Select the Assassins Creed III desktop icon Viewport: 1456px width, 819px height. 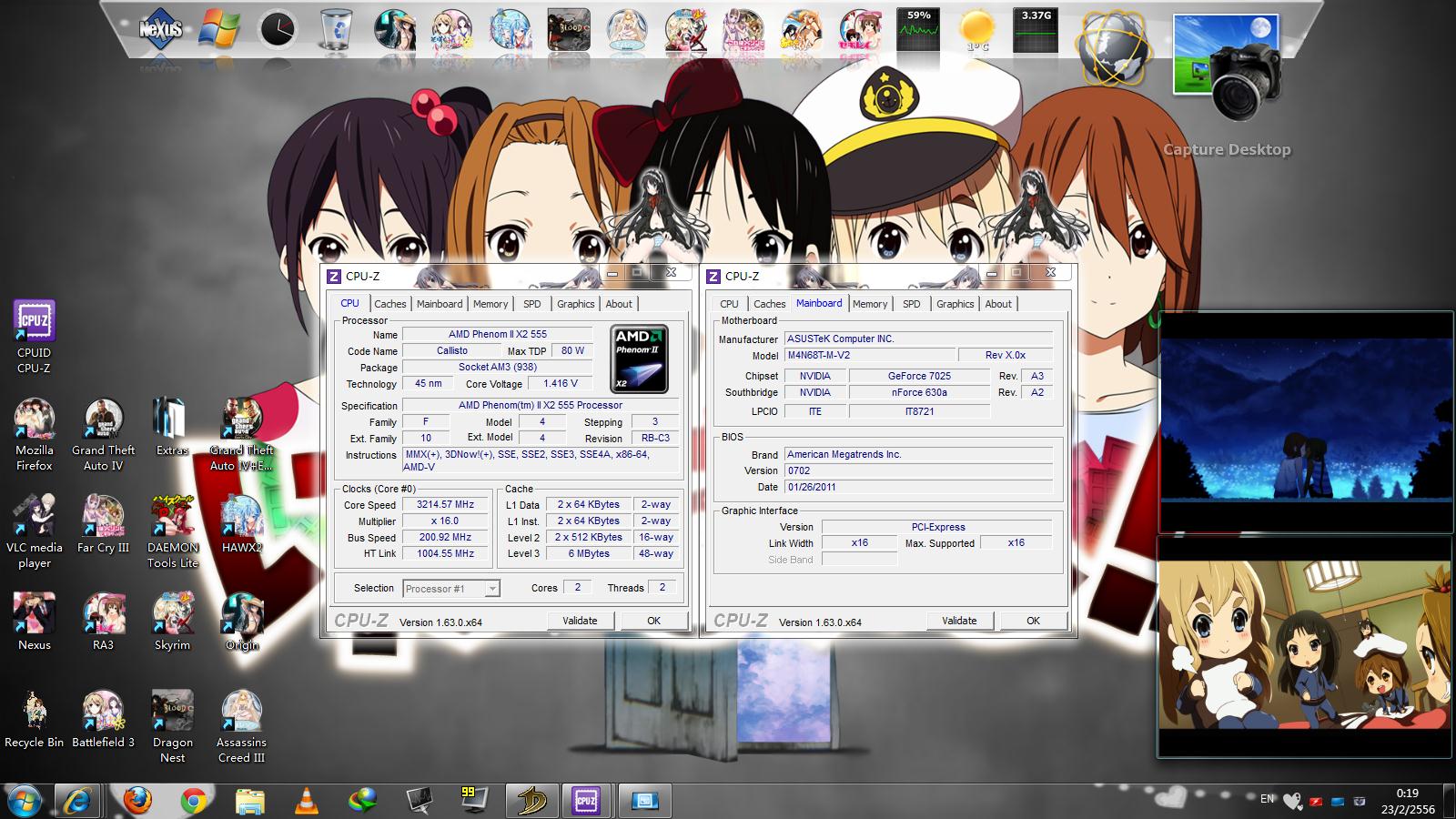coord(241,727)
